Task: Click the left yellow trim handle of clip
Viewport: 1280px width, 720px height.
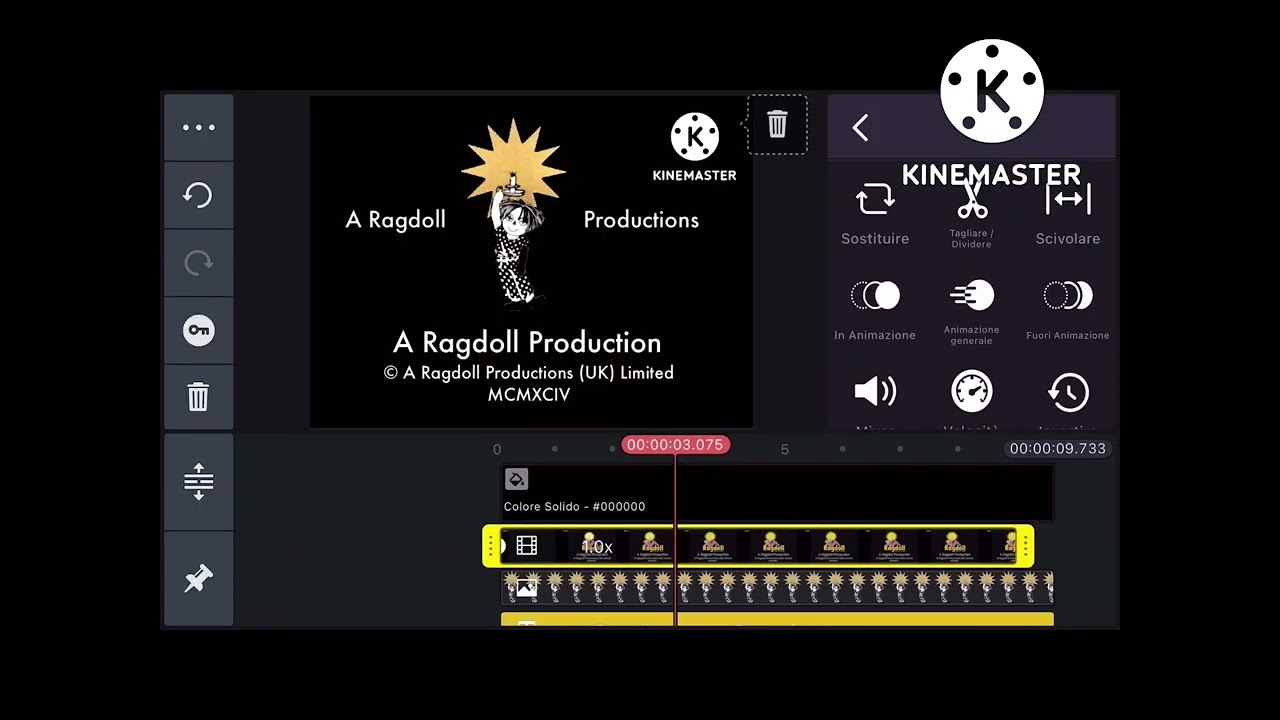Action: [x=491, y=546]
